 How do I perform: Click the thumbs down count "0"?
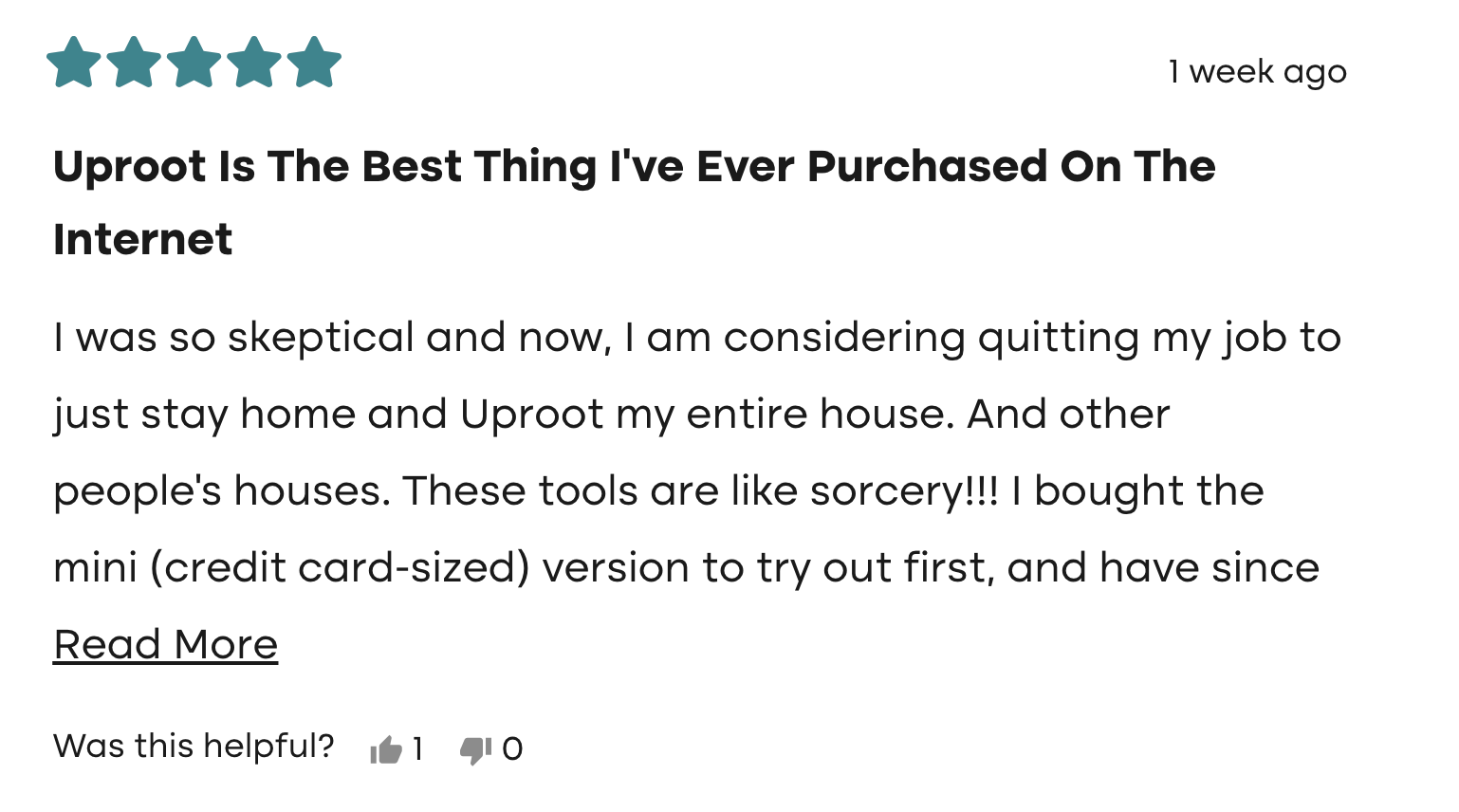tap(512, 749)
